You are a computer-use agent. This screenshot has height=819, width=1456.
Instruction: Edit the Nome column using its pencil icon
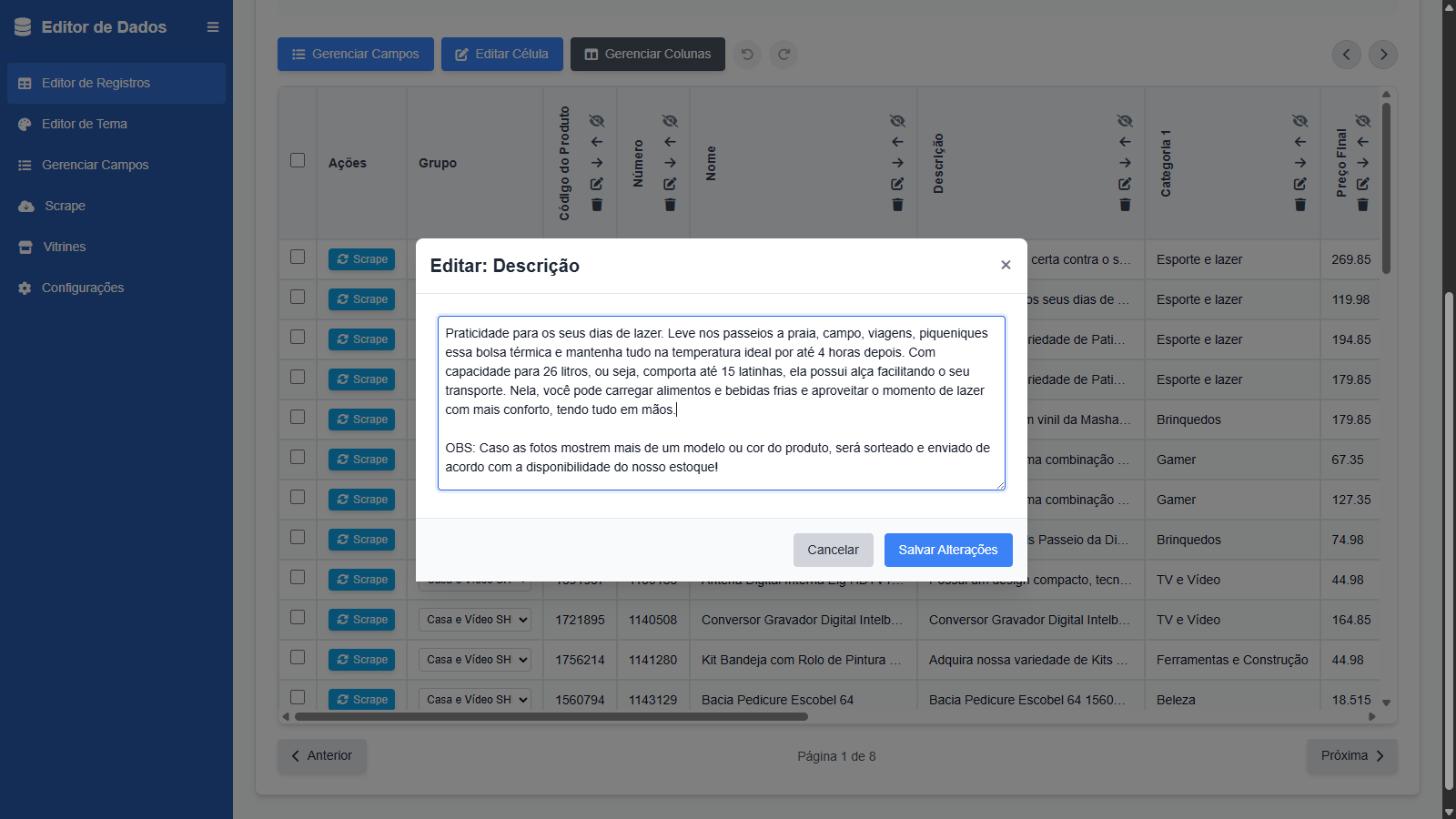[x=897, y=184]
